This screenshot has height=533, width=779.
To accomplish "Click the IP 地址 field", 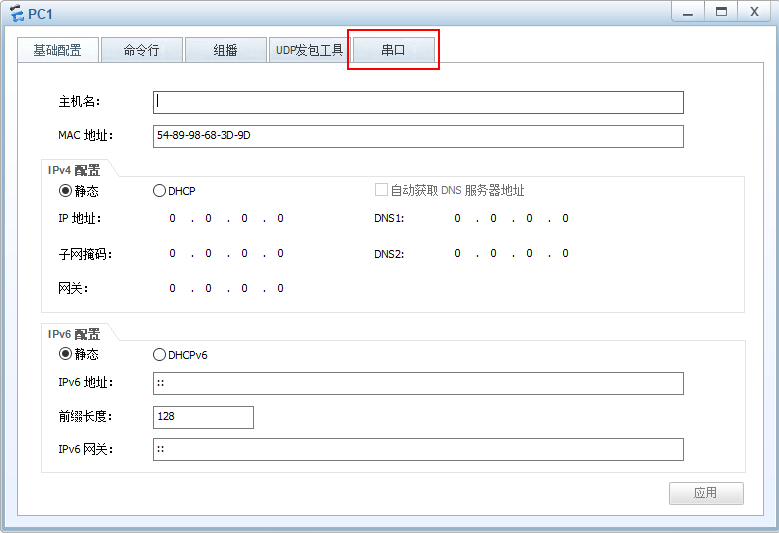I will pos(226,219).
